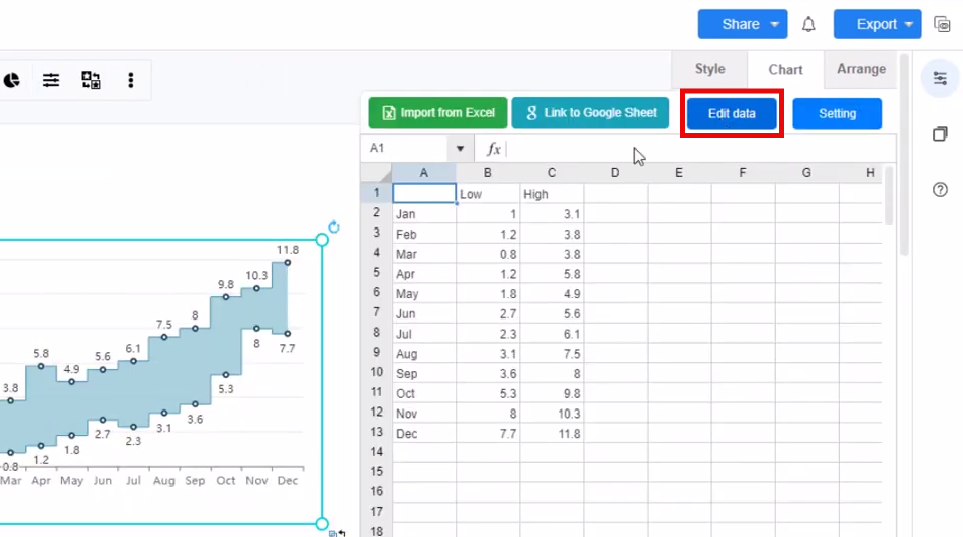The image size is (963, 537).
Task: Open the properties panel sidebar icon
Action: click(x=940, y=79)
